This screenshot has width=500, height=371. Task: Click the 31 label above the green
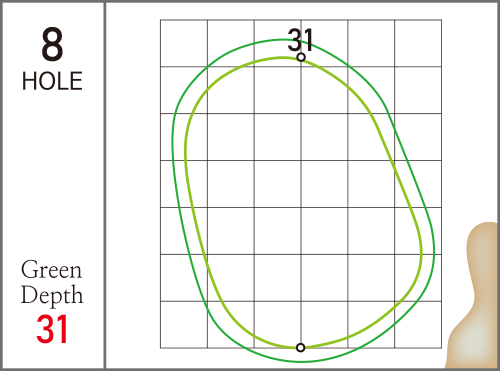300,40
